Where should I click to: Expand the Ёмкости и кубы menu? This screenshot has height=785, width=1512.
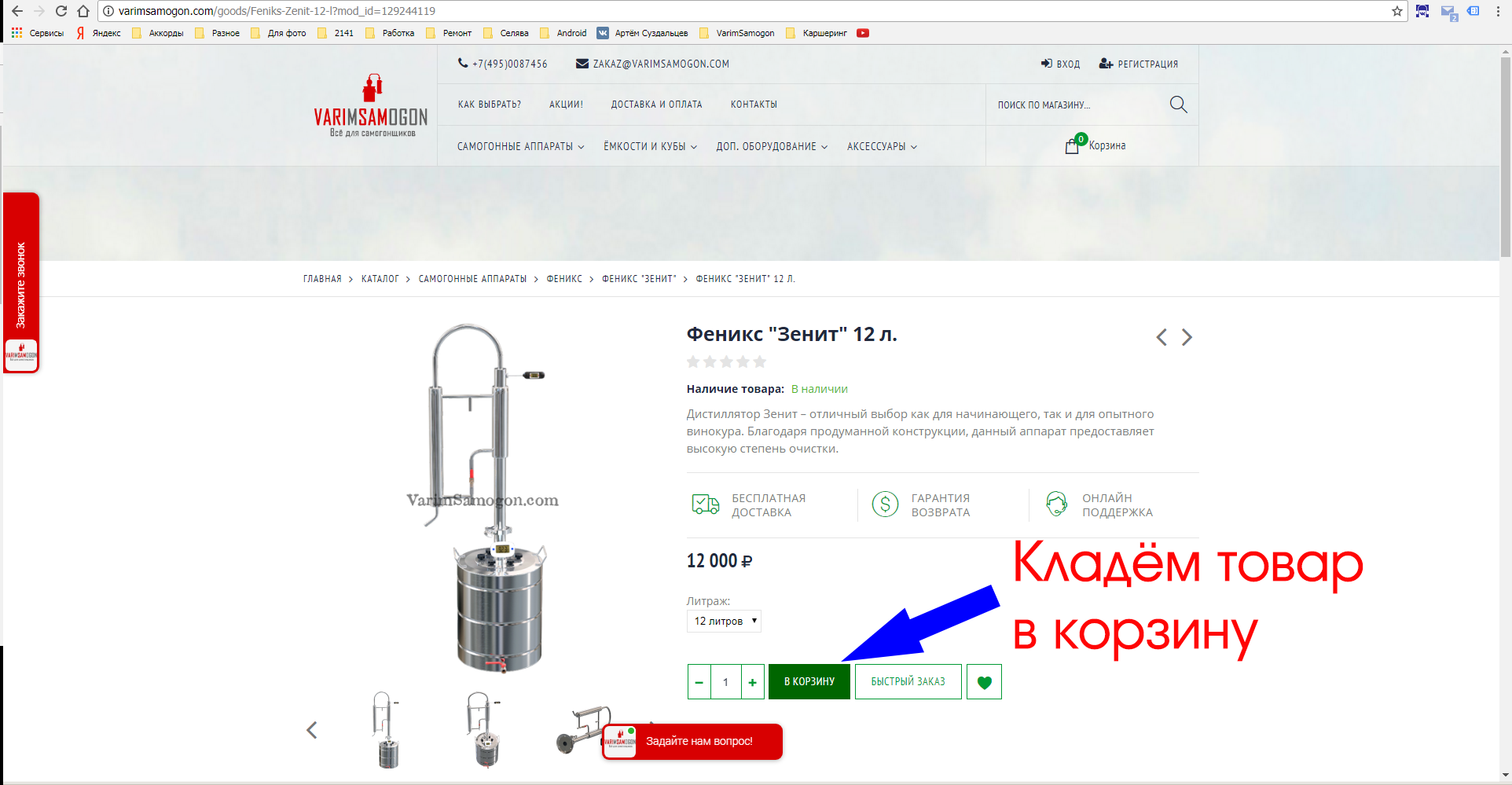650,147
